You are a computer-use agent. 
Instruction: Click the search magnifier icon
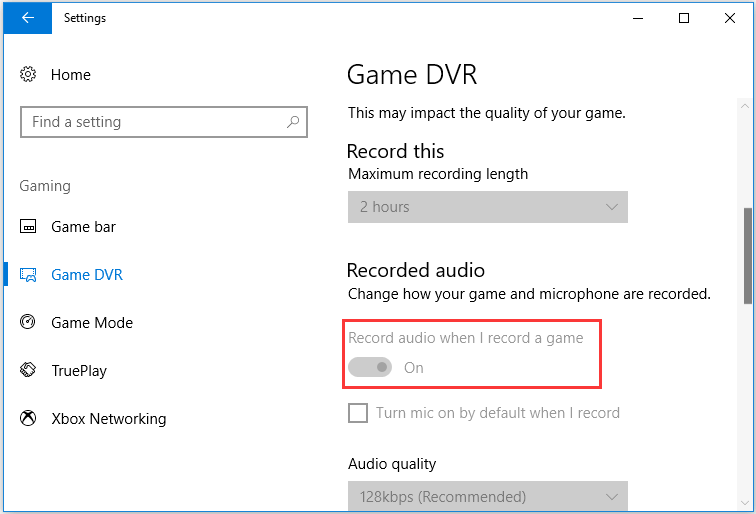(293, 122)
